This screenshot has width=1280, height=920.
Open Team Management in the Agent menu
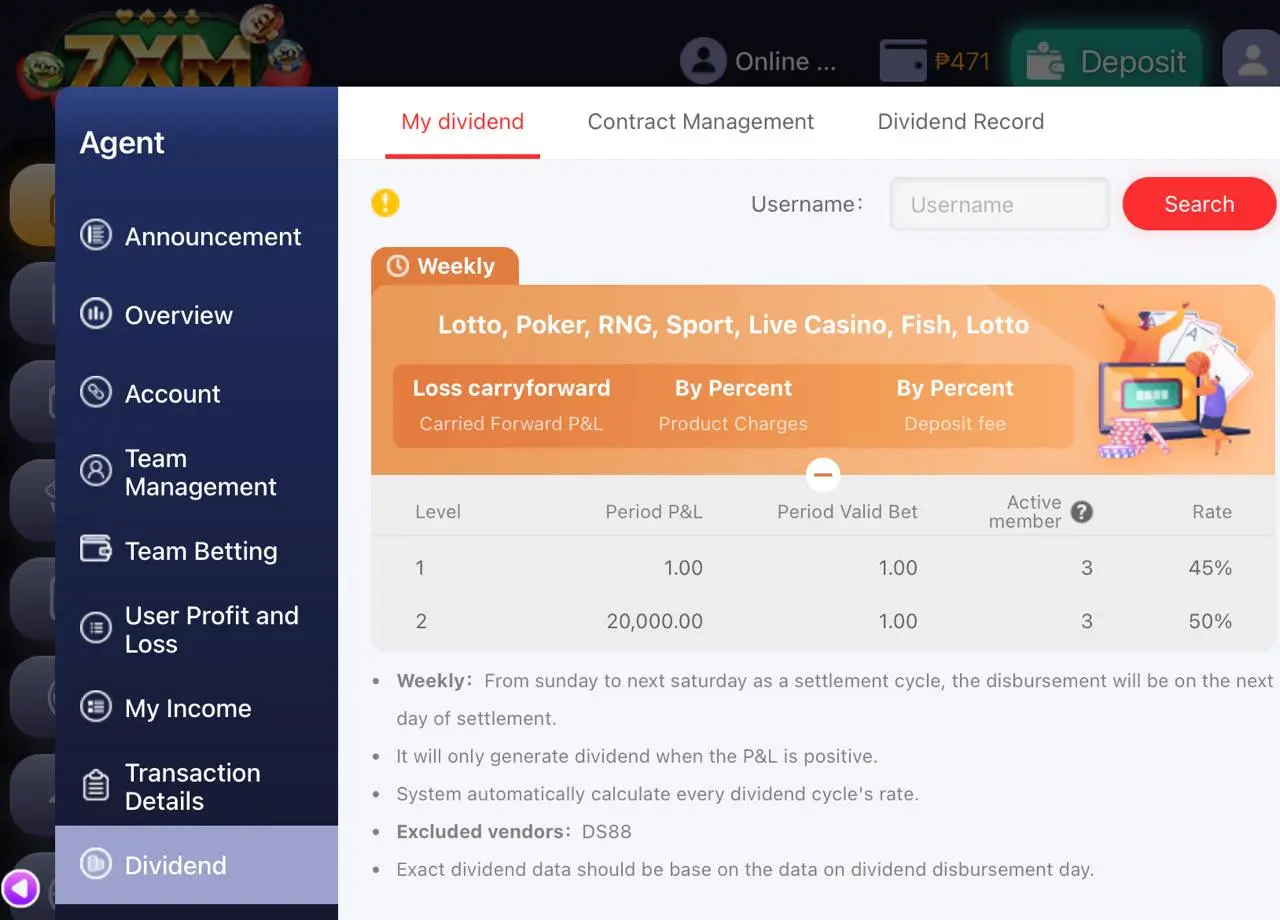coord(196,472)
